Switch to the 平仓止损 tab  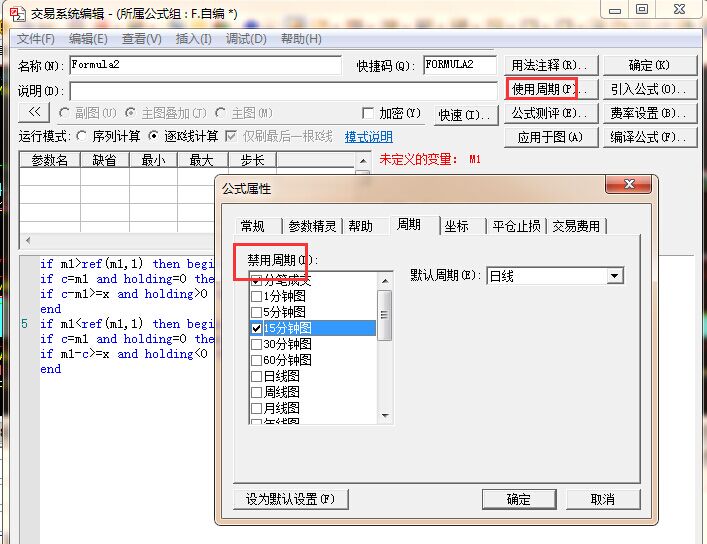[x=517, y=226]
